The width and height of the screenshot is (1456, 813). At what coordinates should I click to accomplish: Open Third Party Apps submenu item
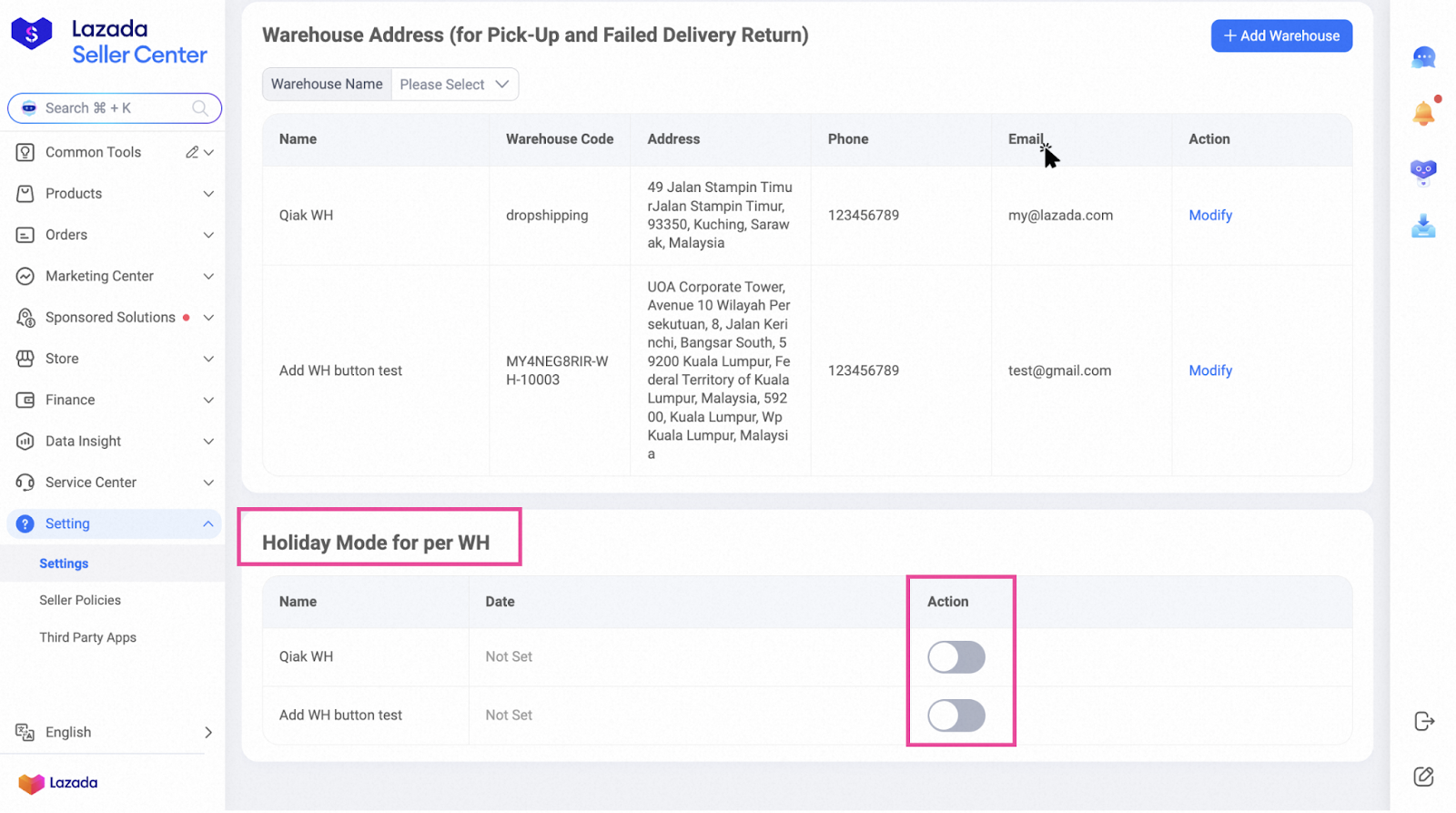87,637
